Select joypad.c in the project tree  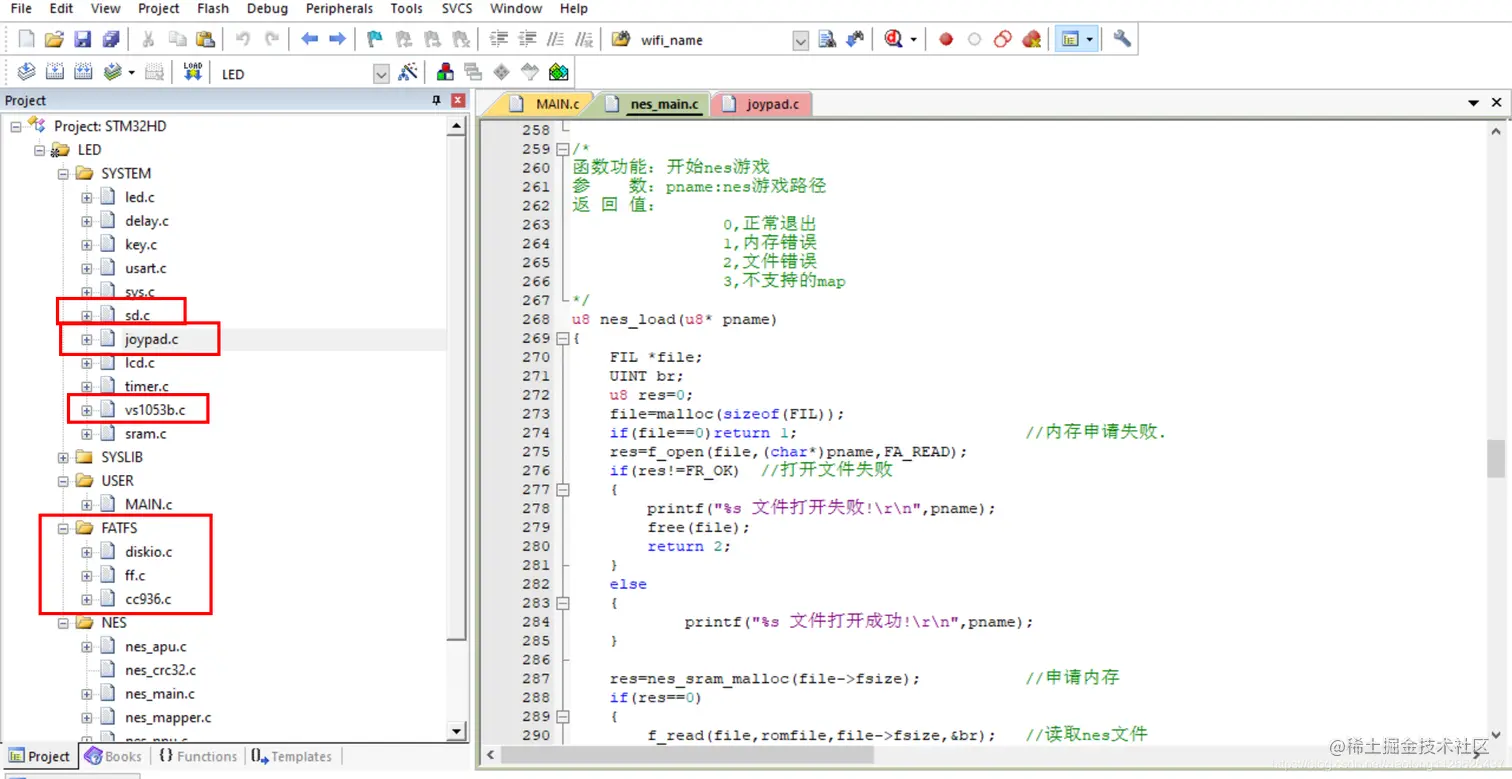click(152, 339)
